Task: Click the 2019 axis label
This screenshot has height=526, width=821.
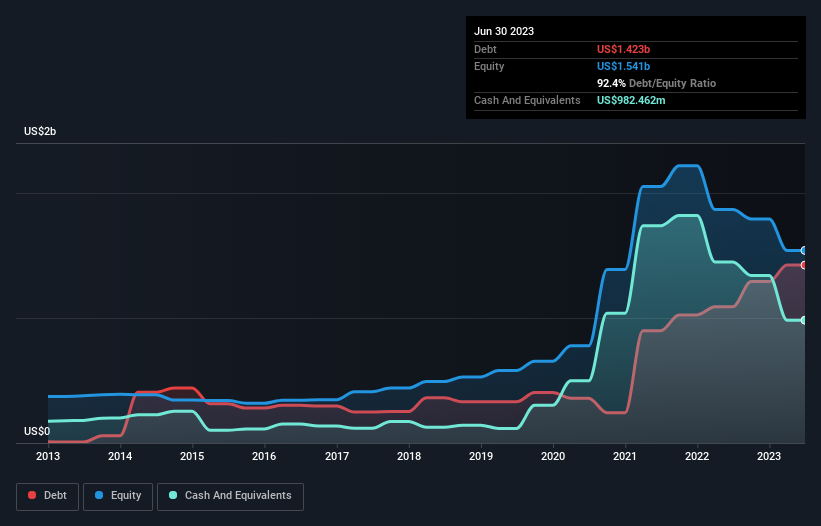Action: (481, 456)
